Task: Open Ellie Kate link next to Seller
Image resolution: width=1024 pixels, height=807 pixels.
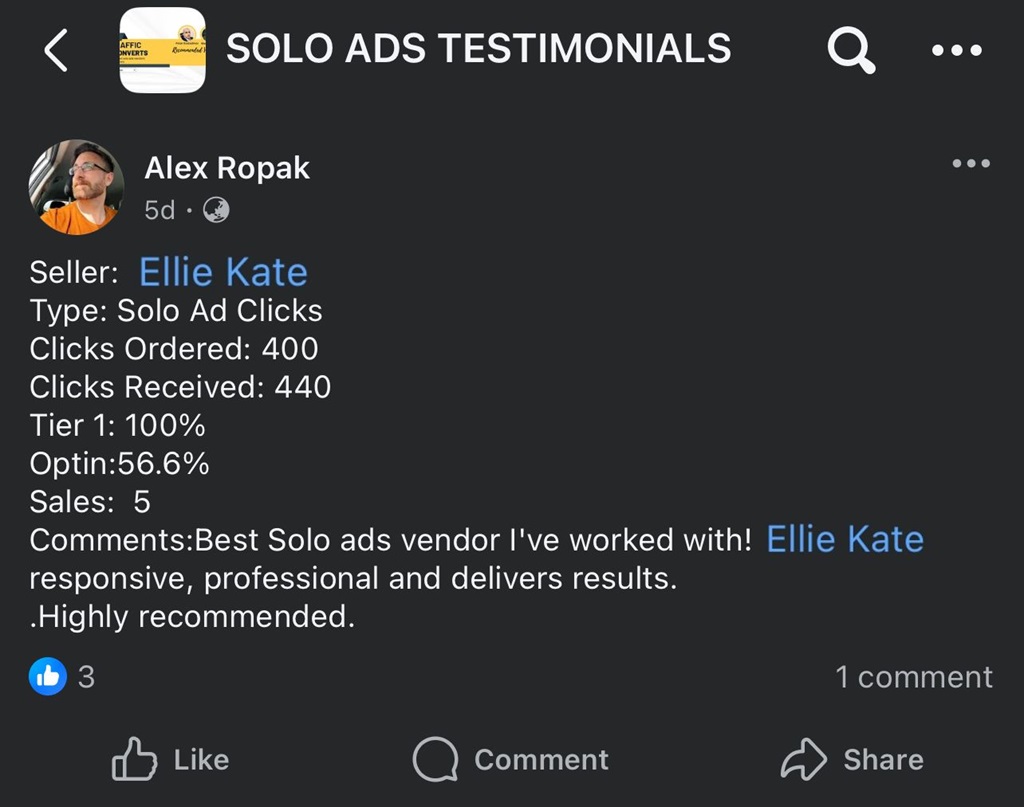Action: [x=223, y=272]
